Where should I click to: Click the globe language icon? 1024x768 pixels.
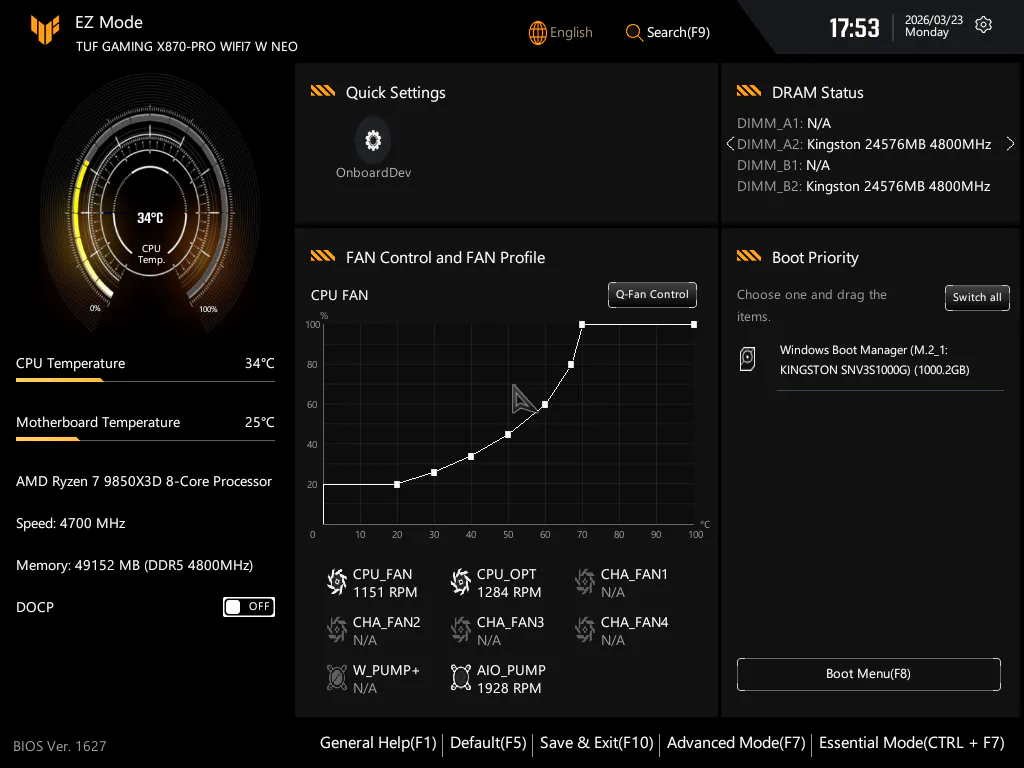(537, 33)
